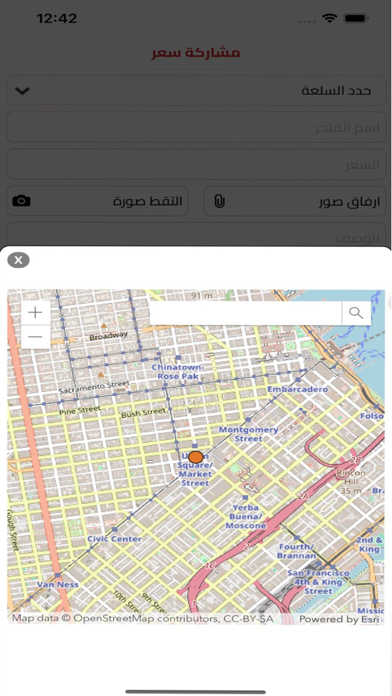Click the السعر price field
The width and height of the screenshot is (392, 696).
(x=196, y=165)
